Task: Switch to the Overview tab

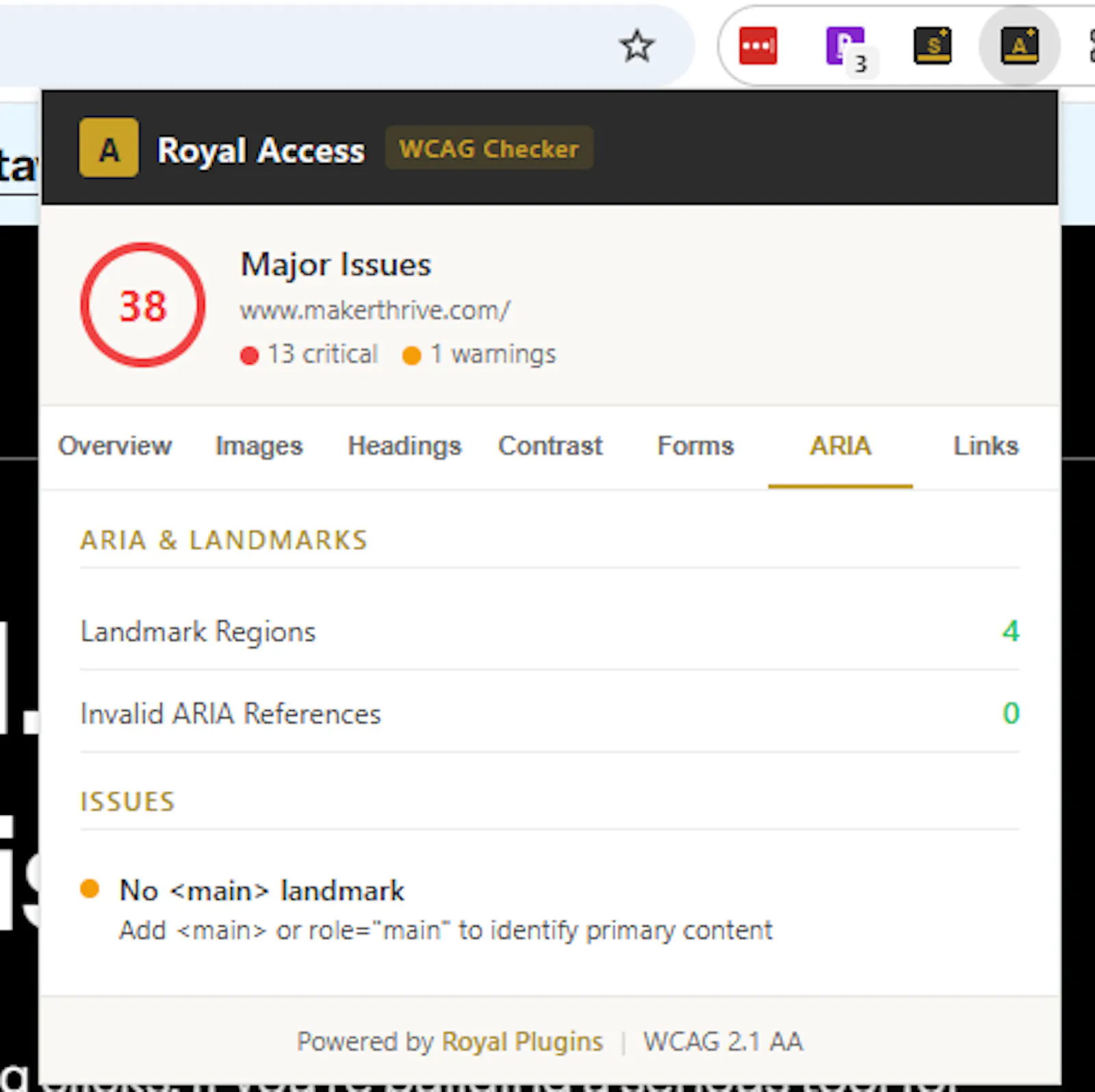Action: click(114, 446)
